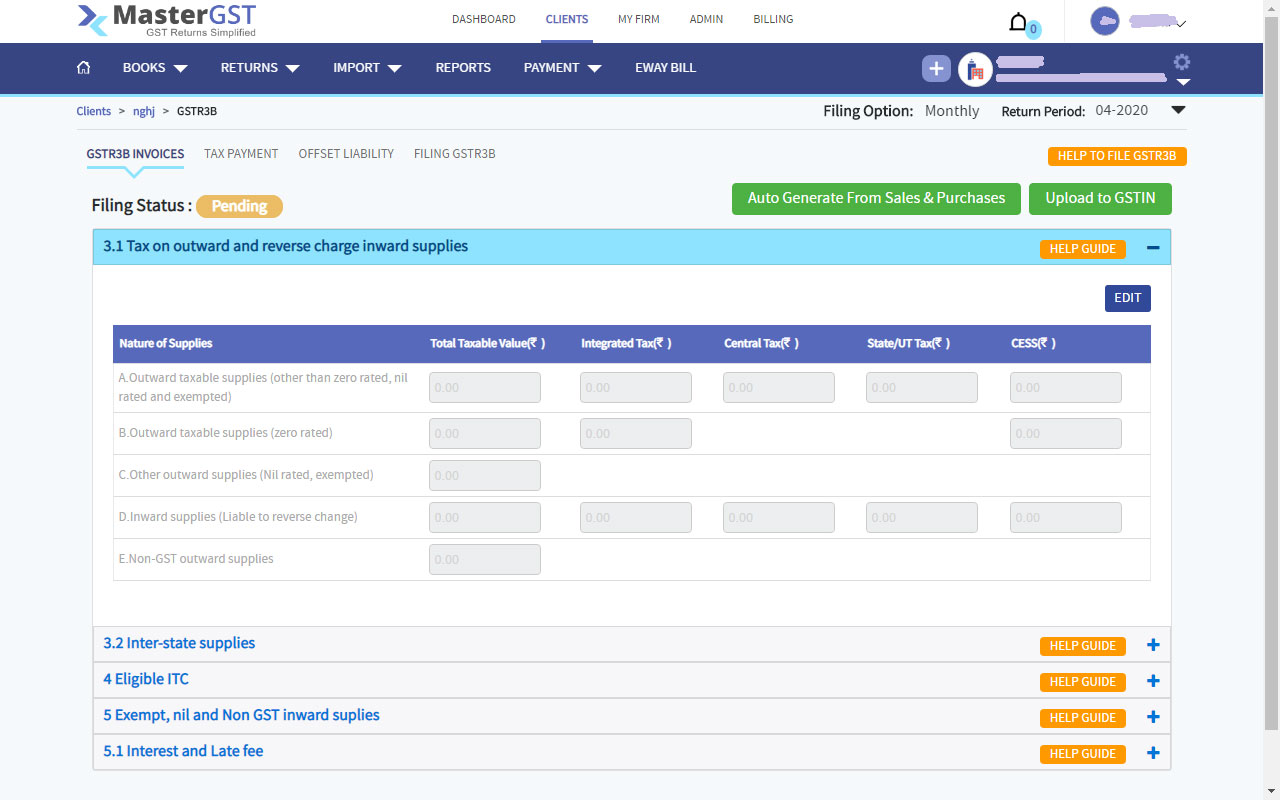Screen dimensions: 1280x800
Task: Expand the 3.2 Inter-state supplies section
Action: 1153,645
